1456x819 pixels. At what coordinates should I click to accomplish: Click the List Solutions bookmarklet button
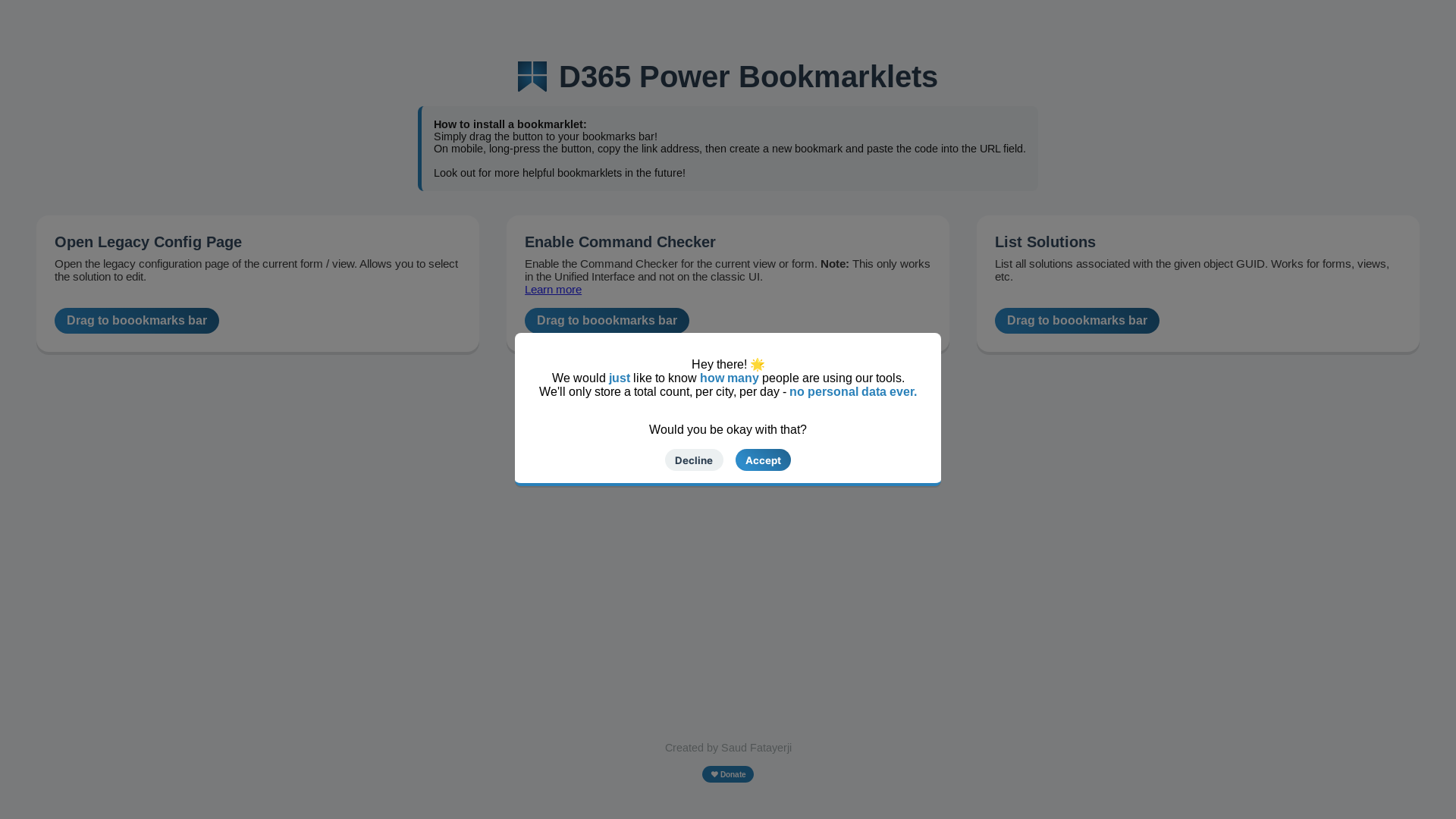(1077, 321)
